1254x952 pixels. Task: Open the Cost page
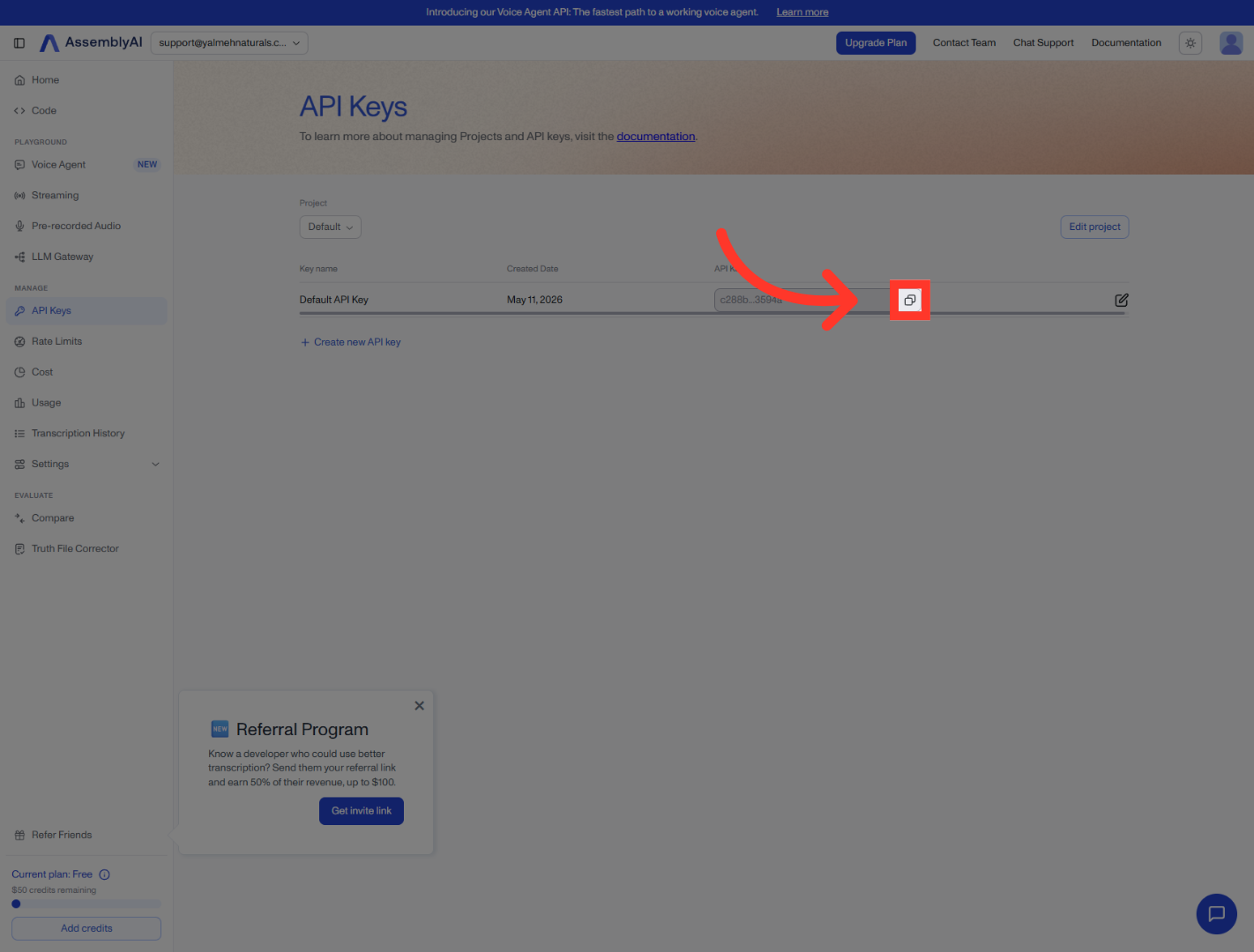pyautogui.click(x=86, y=373)
